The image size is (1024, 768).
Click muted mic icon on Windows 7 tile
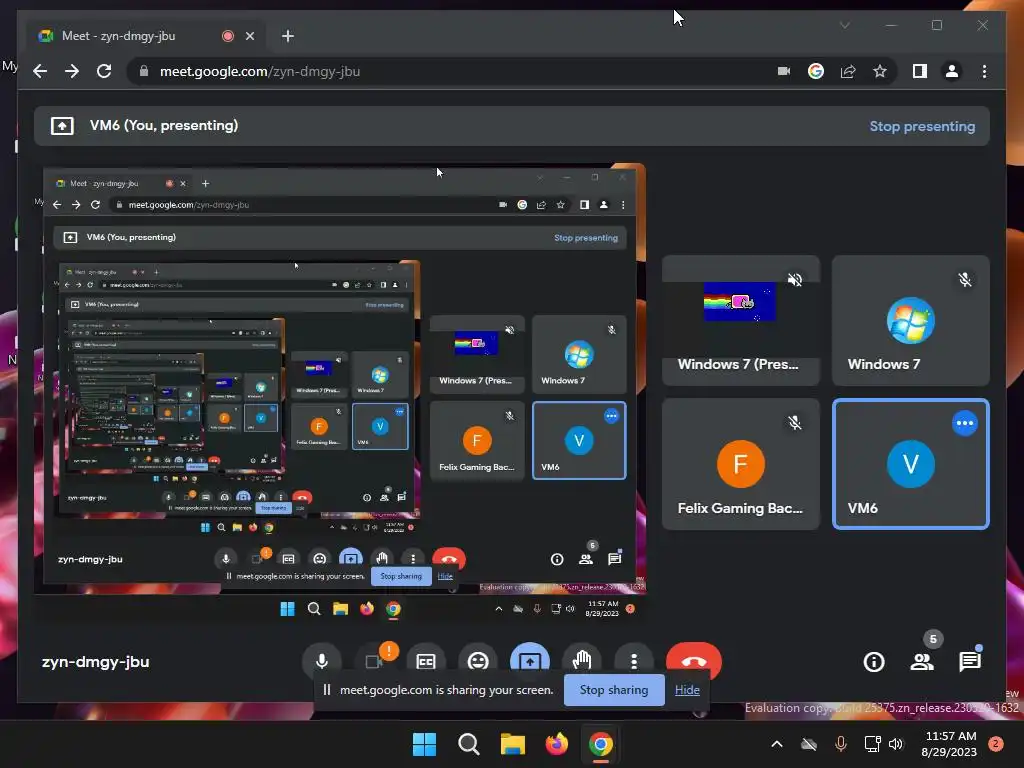pyautogui.click(x=965, y=280)
